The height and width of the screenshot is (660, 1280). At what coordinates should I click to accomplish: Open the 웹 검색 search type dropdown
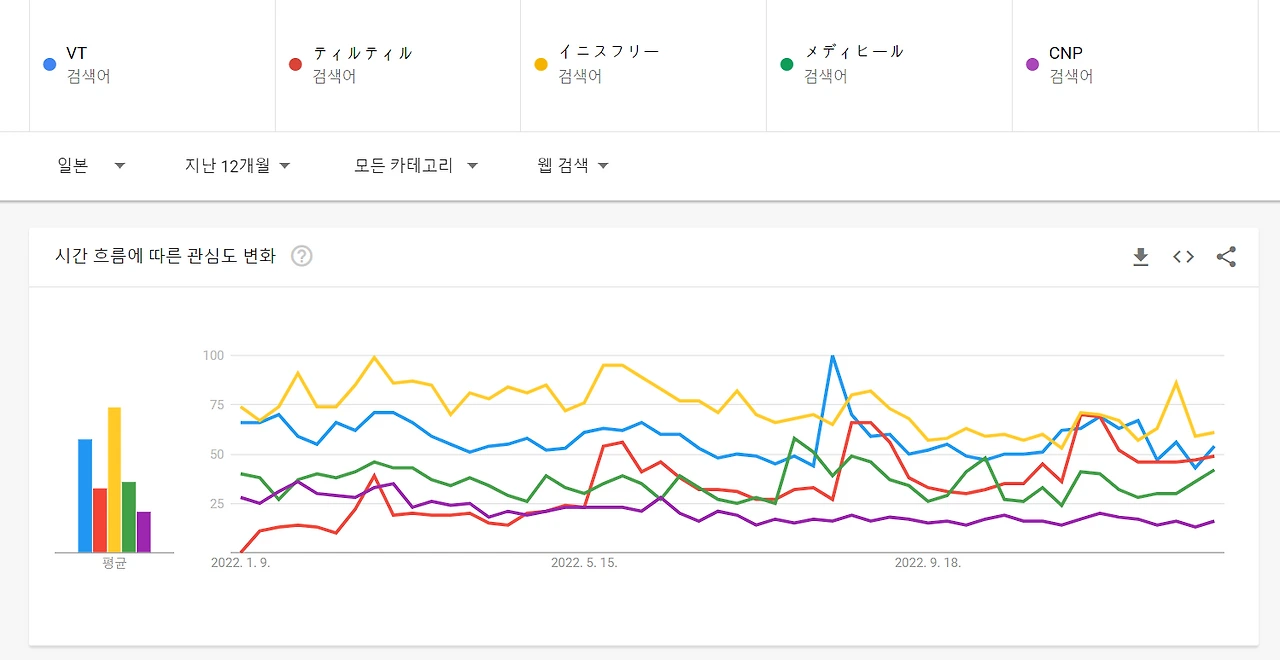[571, 165]
